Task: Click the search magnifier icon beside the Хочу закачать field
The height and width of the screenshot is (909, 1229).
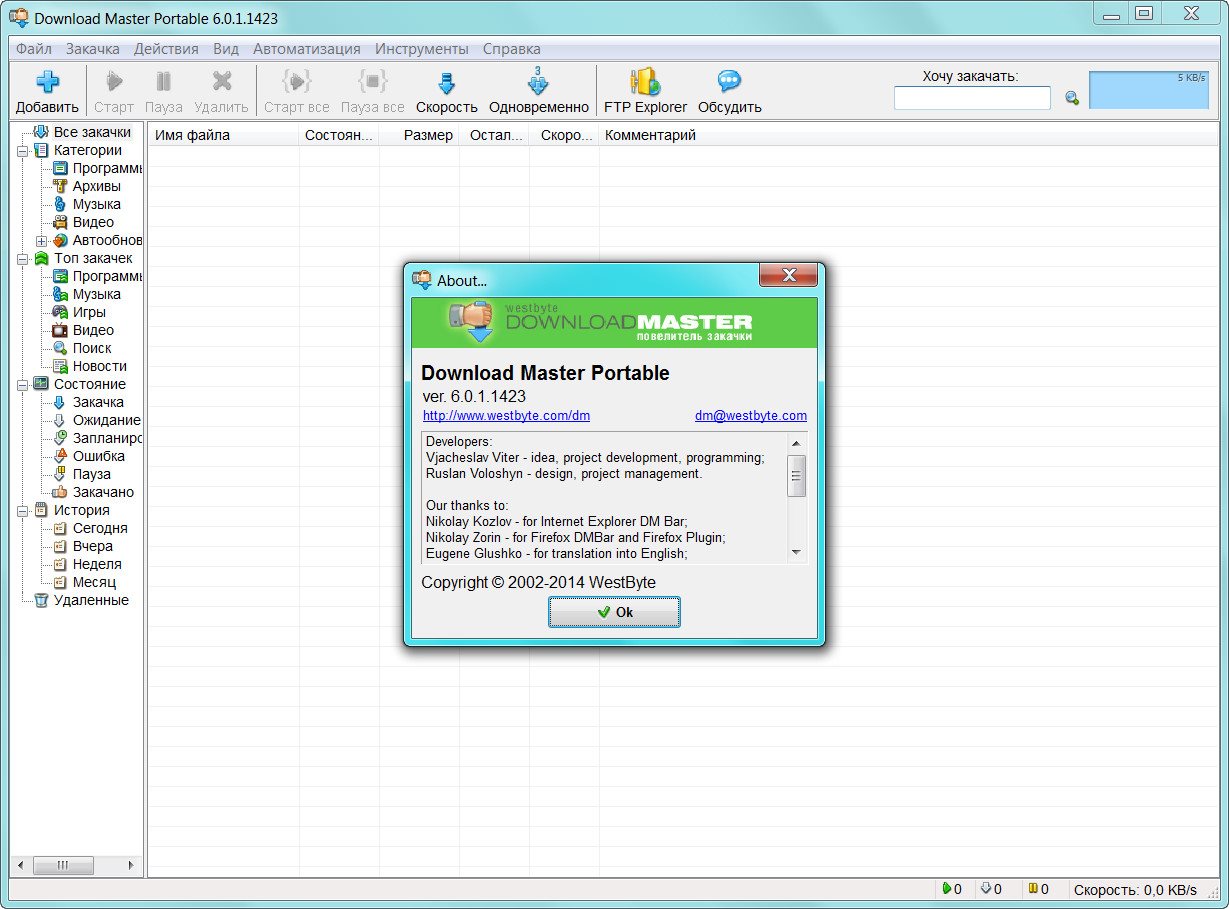Action: pos(1072,98)
